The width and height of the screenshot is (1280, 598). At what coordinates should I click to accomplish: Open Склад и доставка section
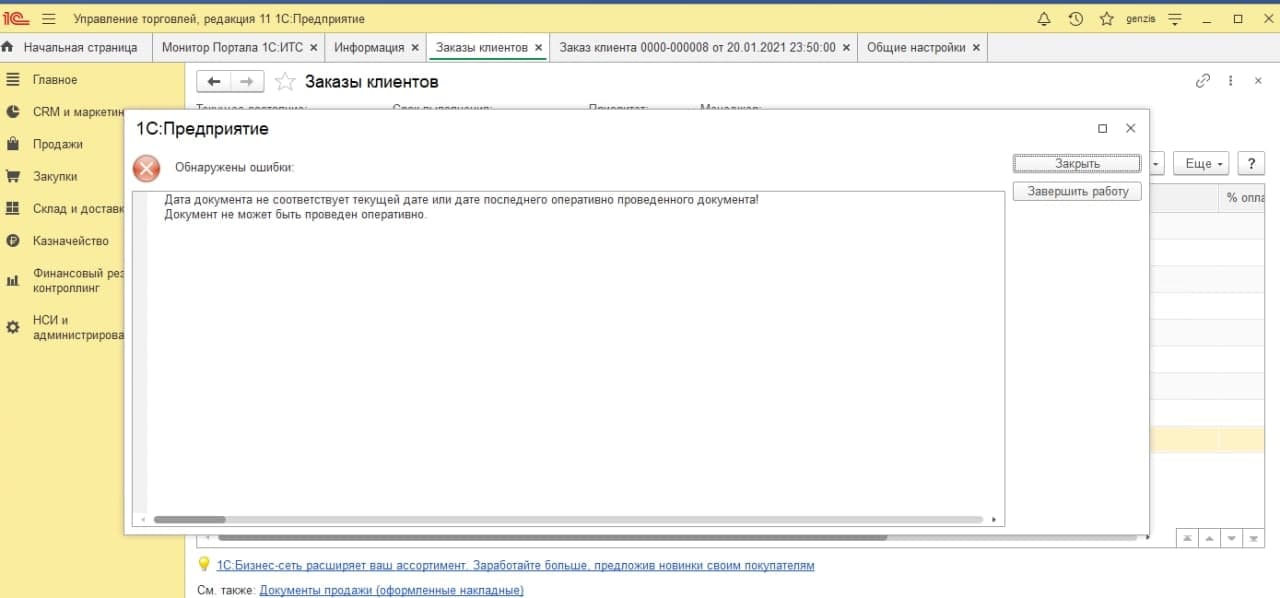78,209
